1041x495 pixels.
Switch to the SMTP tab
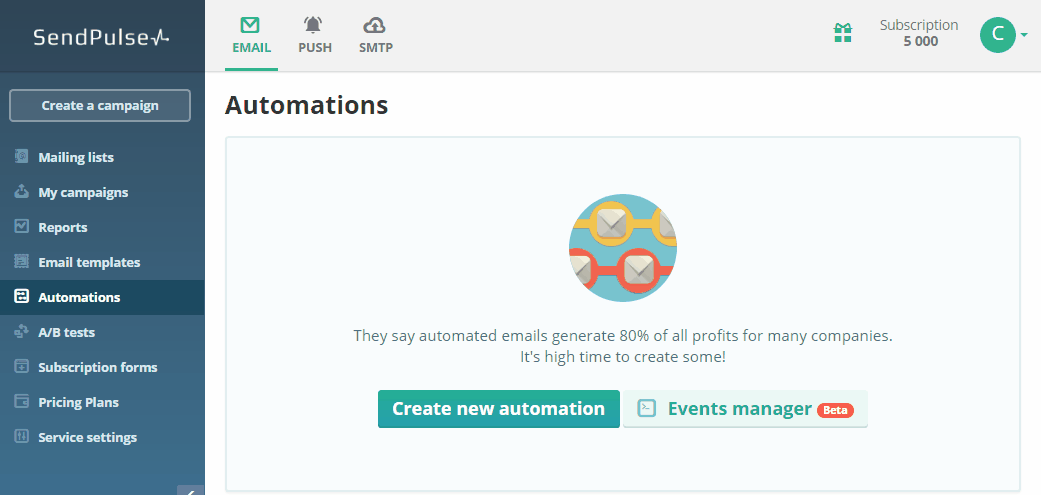click(376, 35)
